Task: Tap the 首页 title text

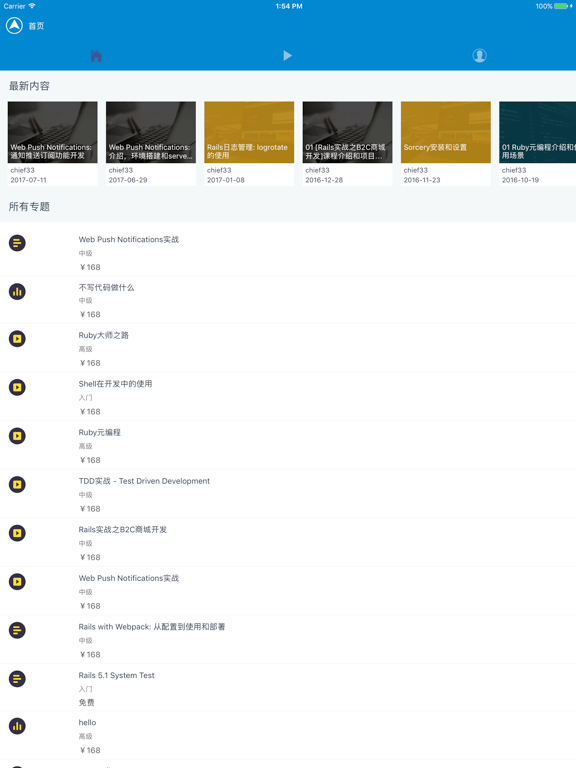Action: coord(36,26)
